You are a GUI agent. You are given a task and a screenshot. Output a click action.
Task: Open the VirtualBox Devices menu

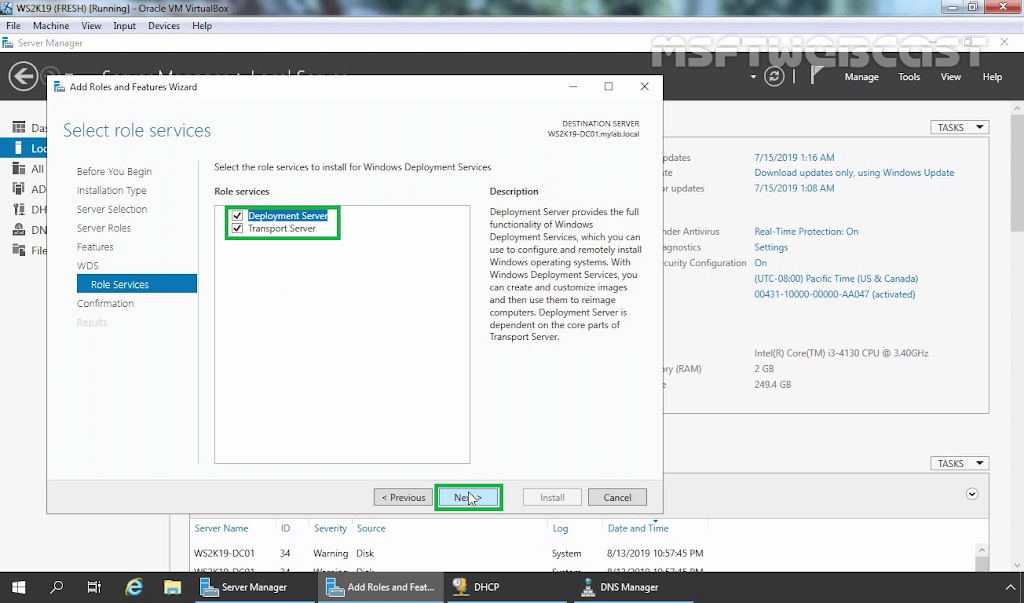[164, 25]
